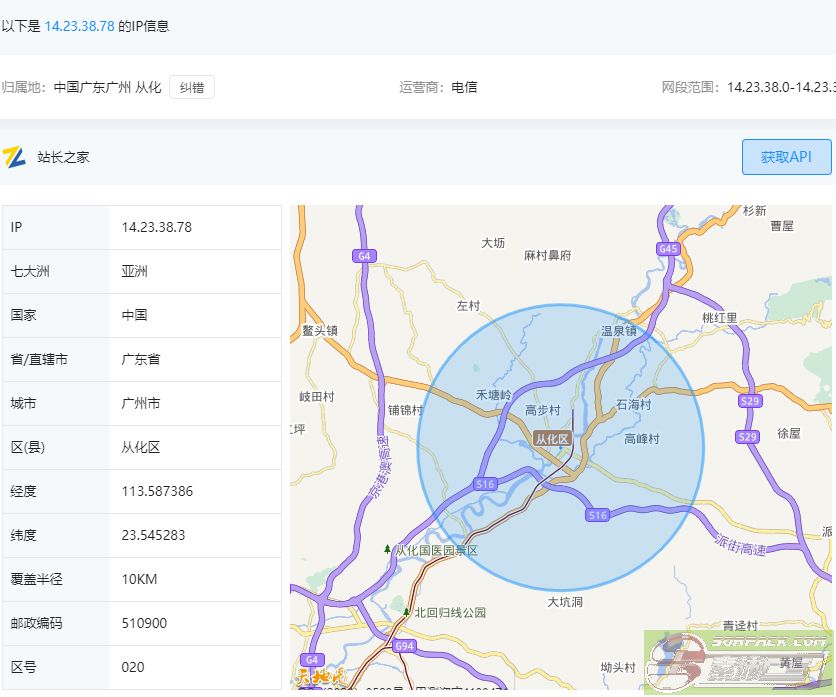Screen dimensions: 836x697
Task: Click the 温泉镇 town label on map
Action: click(618, 330)
